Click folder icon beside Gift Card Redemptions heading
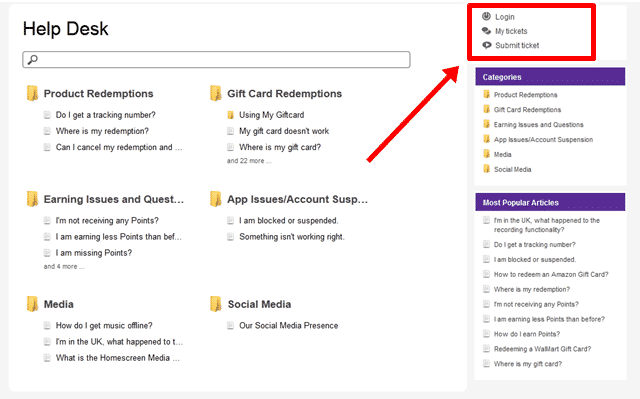 216,93
